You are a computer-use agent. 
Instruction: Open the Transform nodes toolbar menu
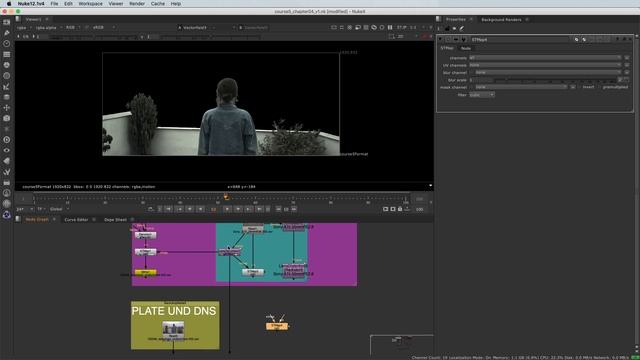pos(7,108)
